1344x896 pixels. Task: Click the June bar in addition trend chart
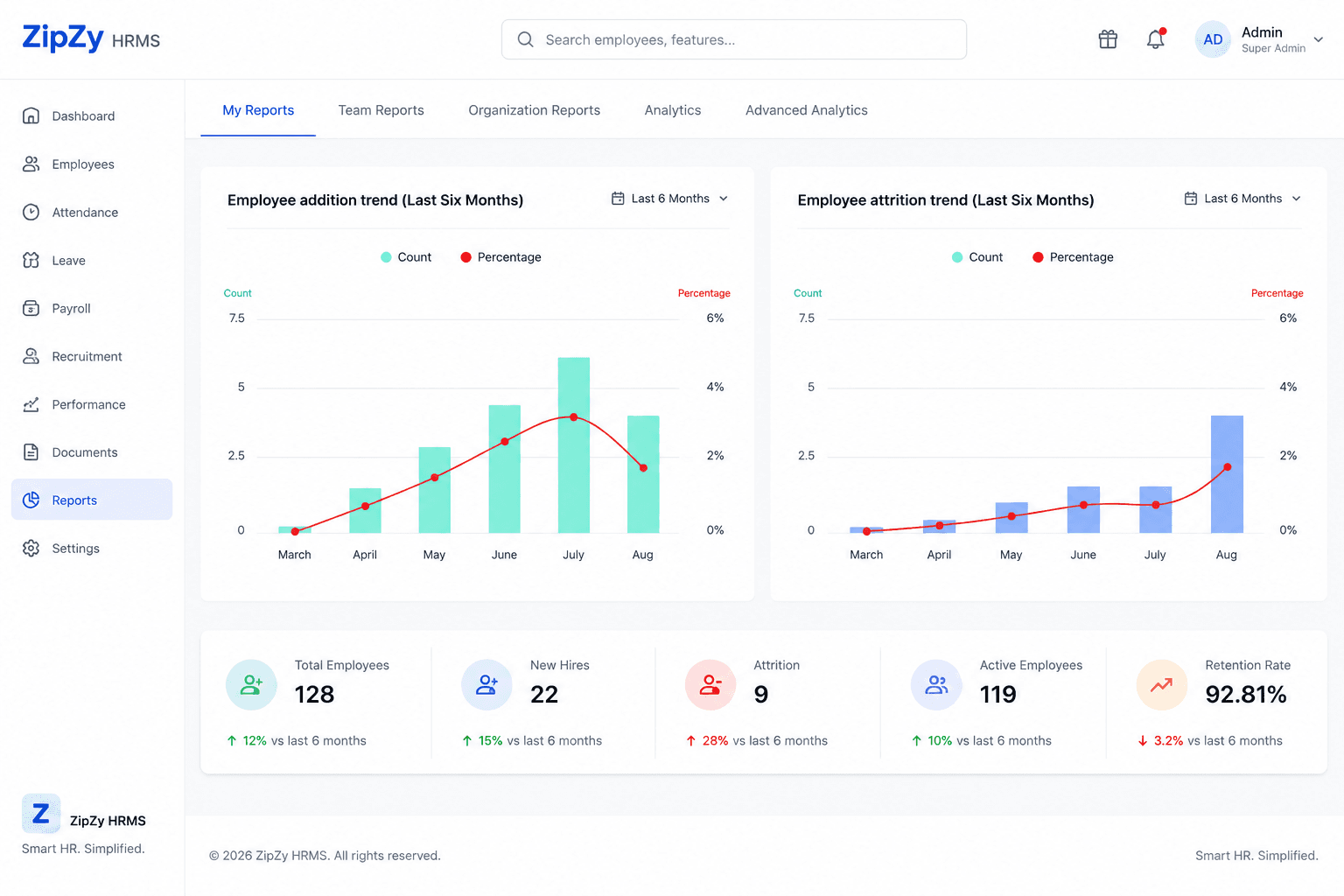coord(505,469)
